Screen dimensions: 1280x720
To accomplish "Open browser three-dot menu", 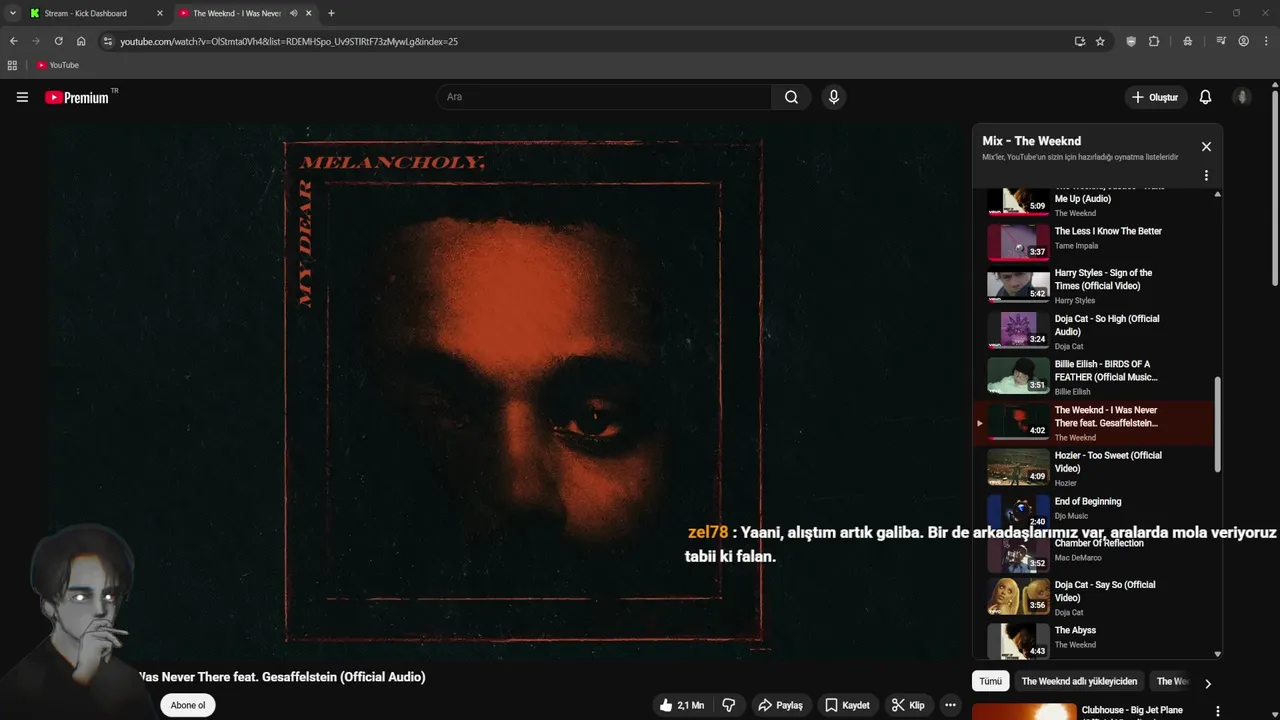I will (1266, 41).
